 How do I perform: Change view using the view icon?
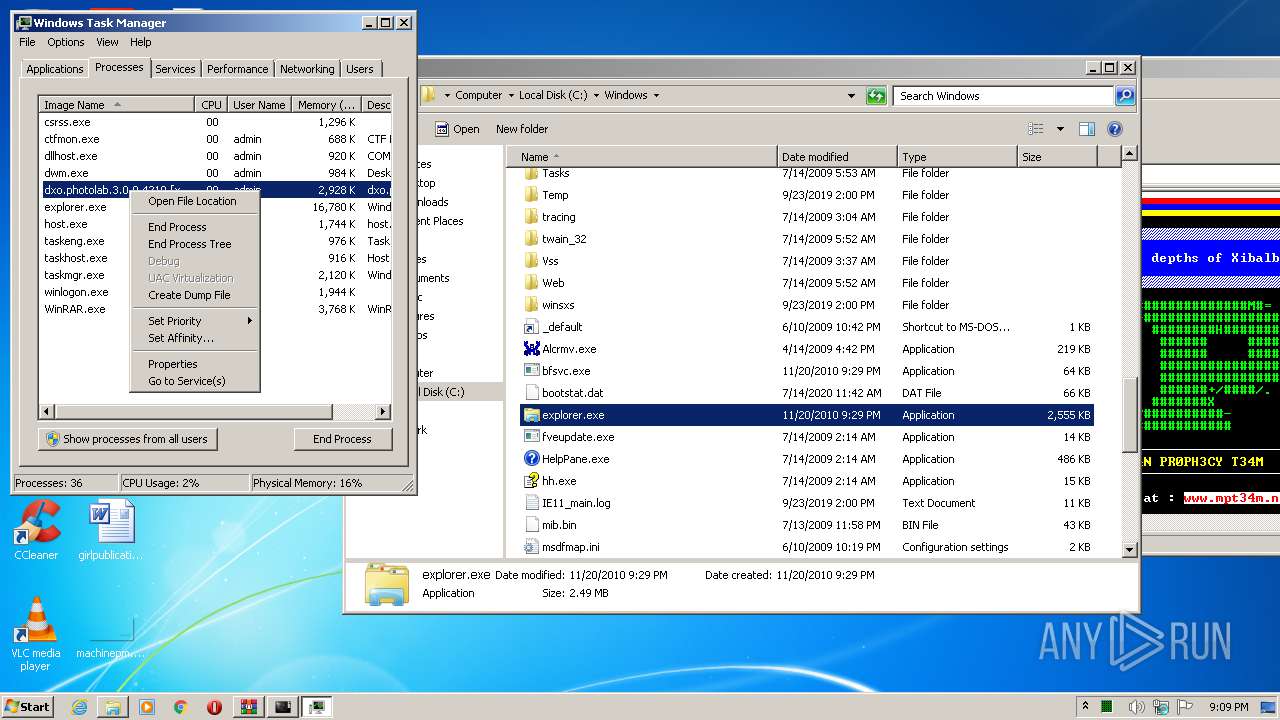pyautogui.click(x=1036, y=129)
